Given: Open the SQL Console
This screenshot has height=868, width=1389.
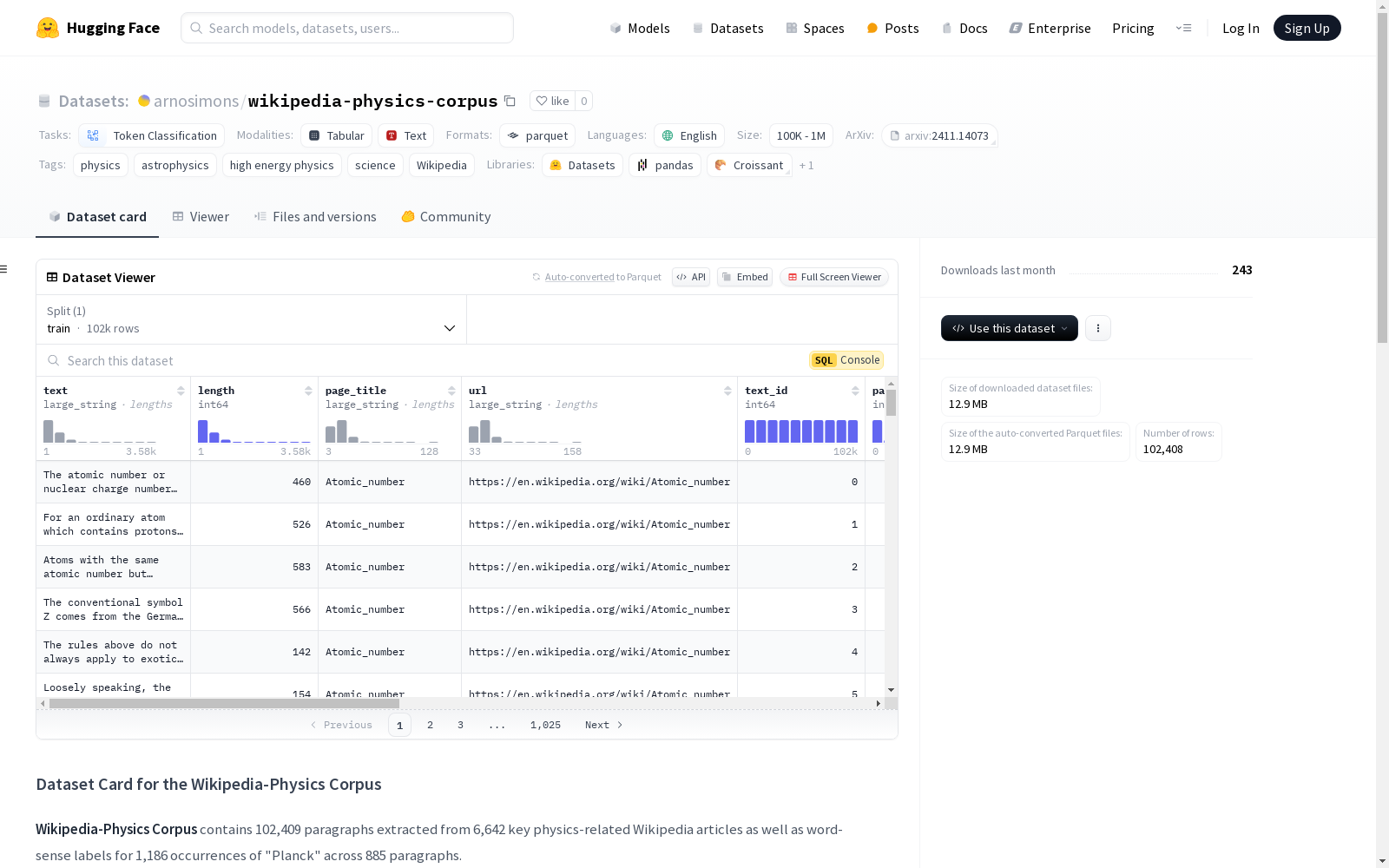Looking at the screenshot, I should point(846,360).
